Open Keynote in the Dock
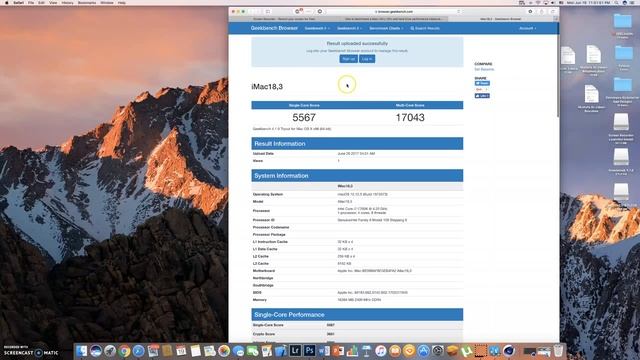The image size is (640, 360). (367, 351)
